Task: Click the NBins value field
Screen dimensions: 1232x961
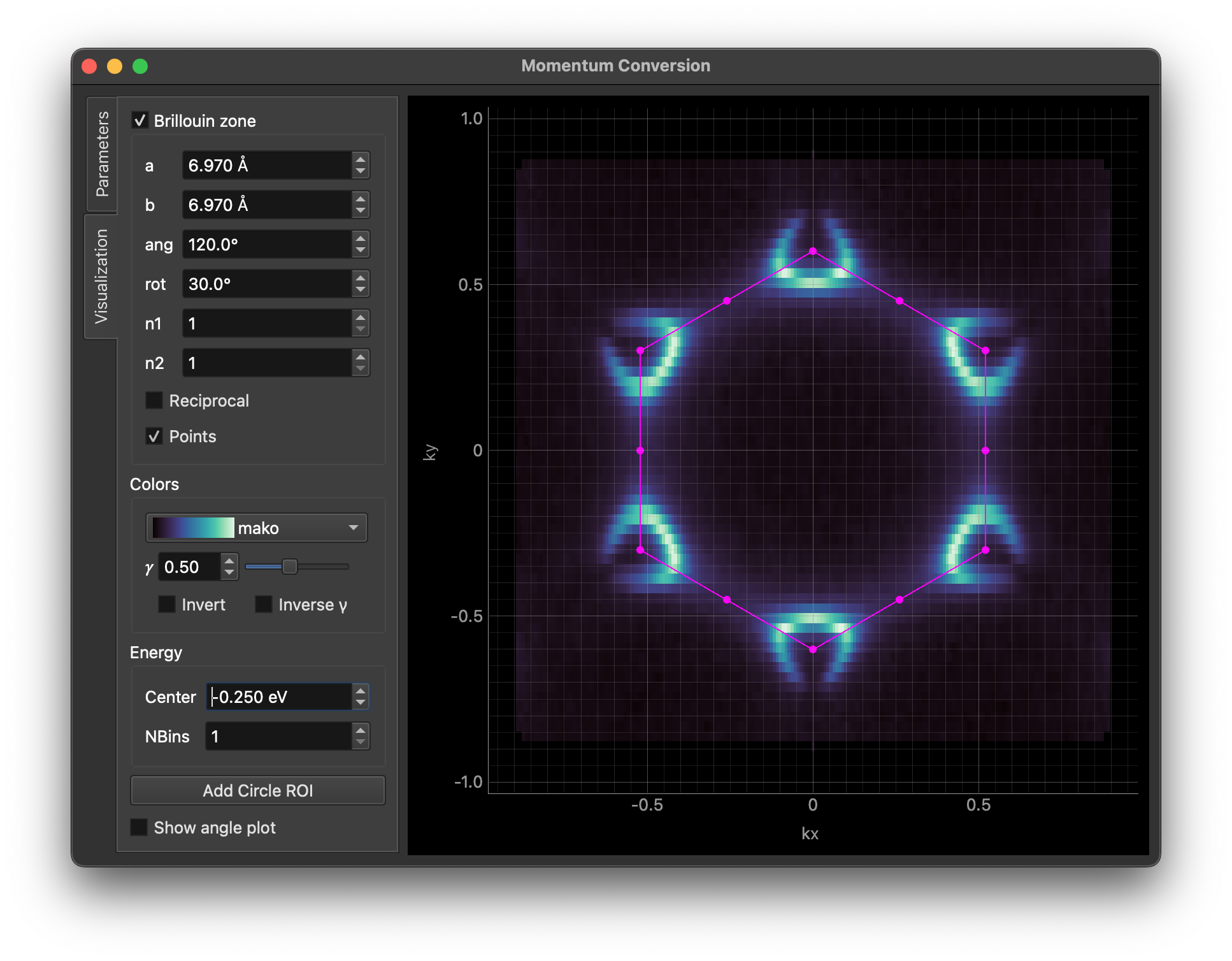Action: click(x=278, y=736)
